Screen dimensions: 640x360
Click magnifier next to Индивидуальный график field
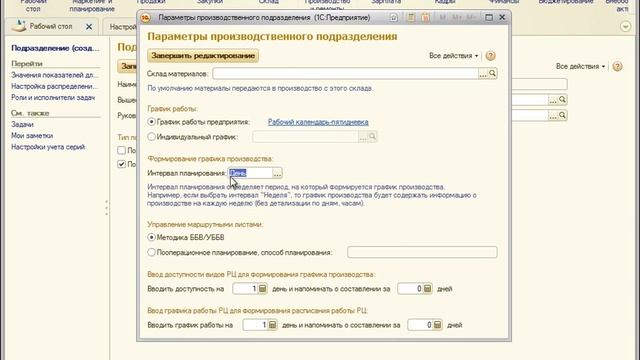tap(372, 137)
